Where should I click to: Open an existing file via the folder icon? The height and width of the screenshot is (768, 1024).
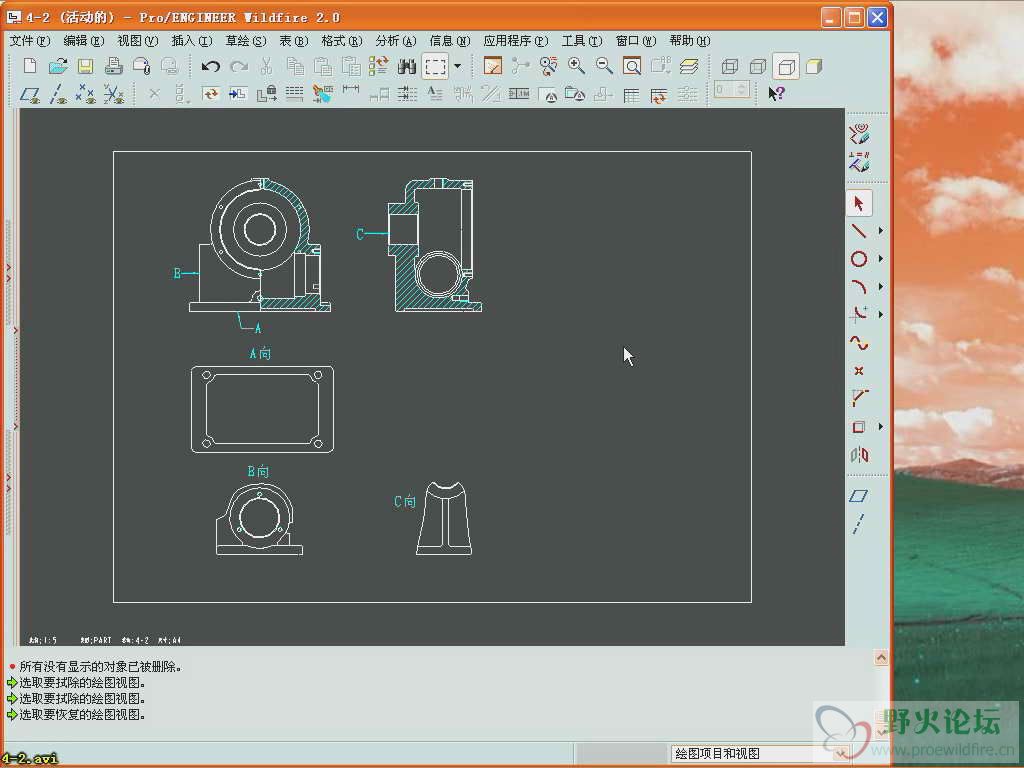click(x=58, y=66)
